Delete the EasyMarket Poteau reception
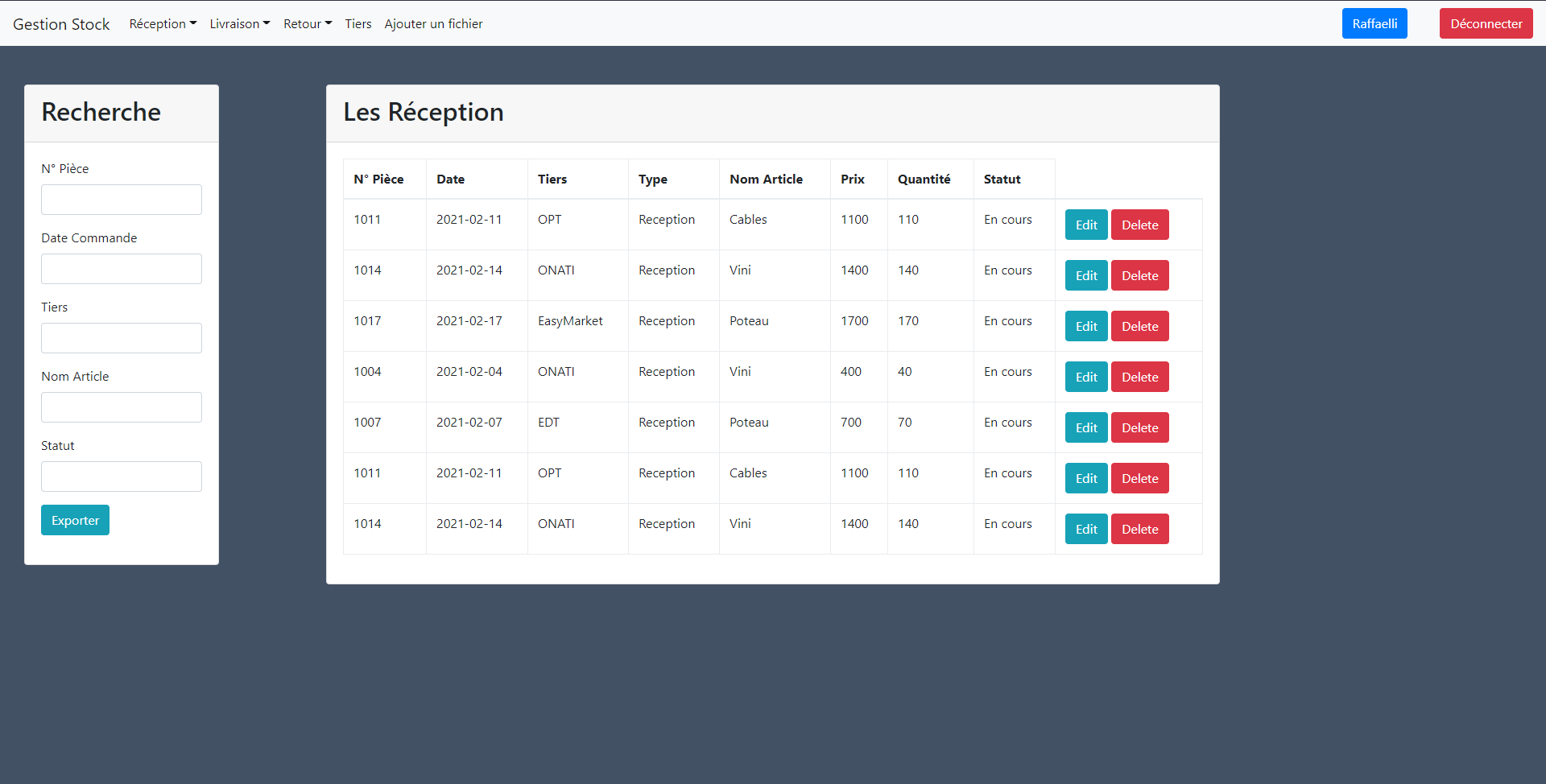 point(1139,326)
